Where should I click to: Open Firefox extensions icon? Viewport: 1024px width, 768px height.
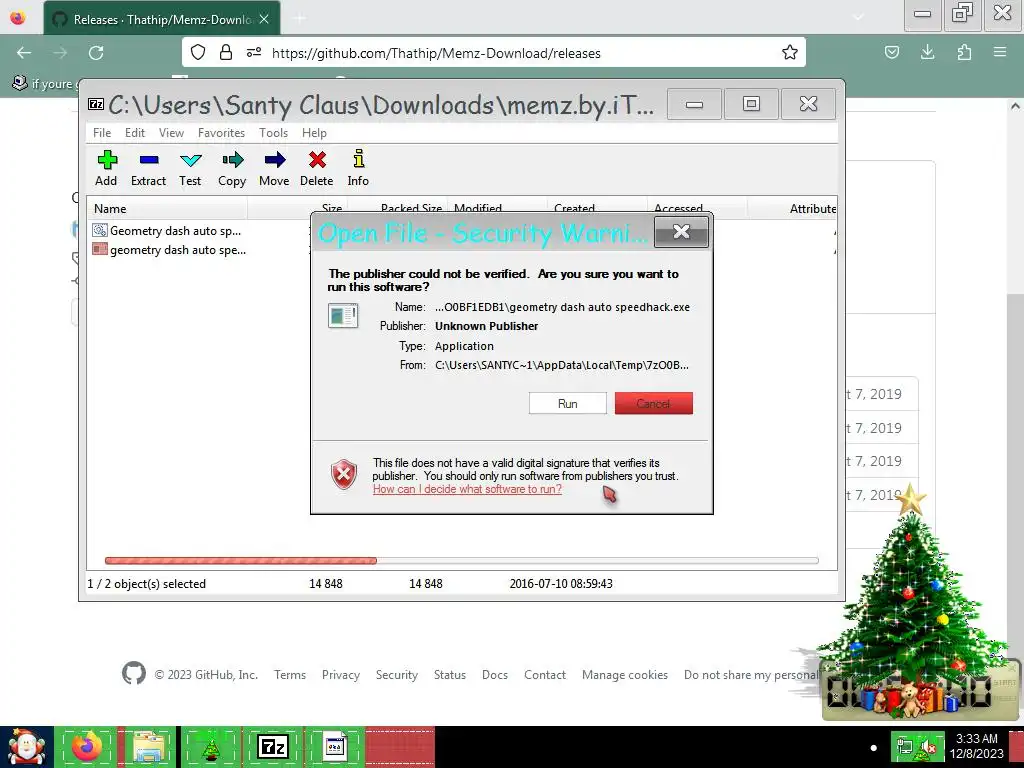pyautogui.click(x=964, y=52)
